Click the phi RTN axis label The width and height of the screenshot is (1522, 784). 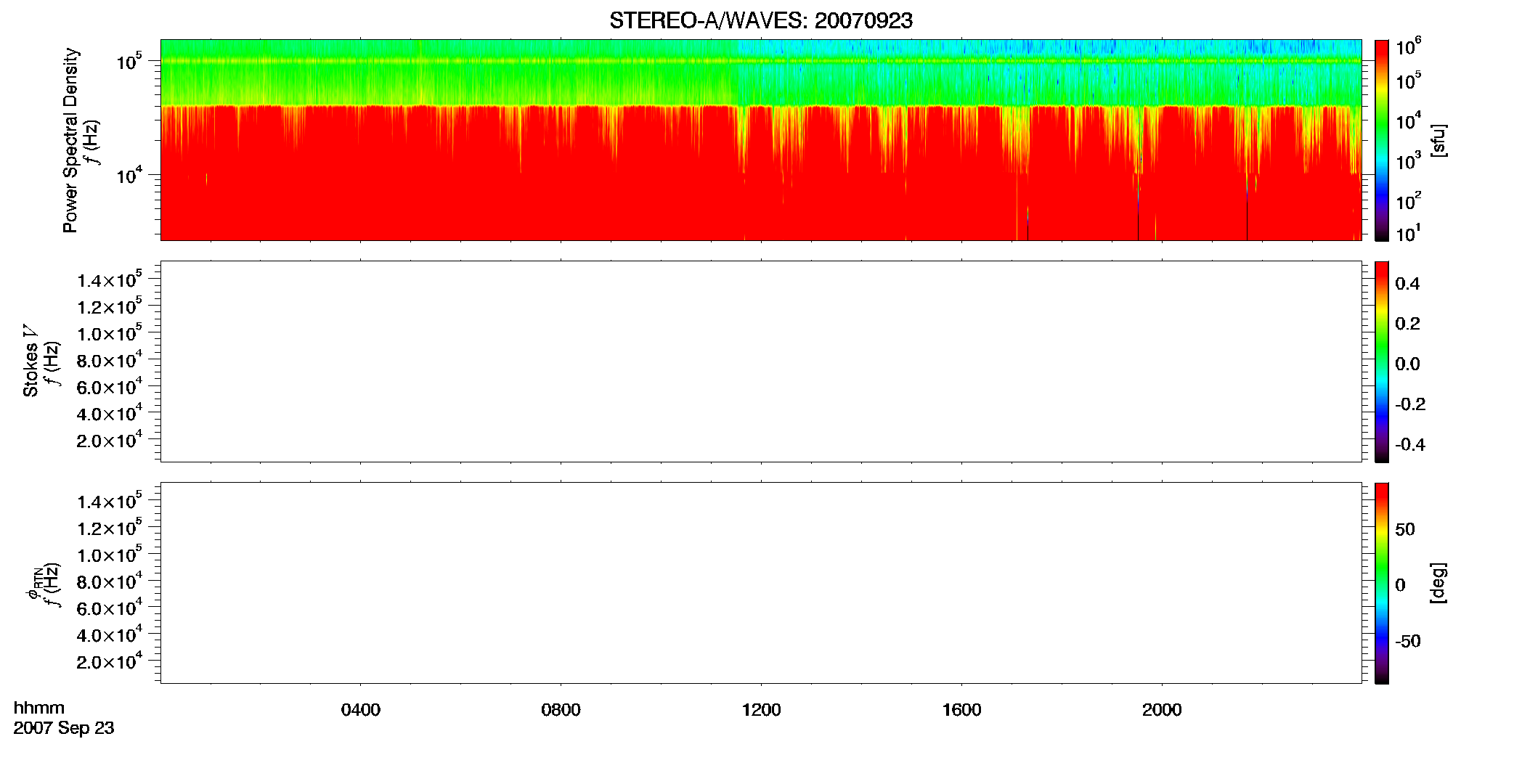[x=35, y=584]
